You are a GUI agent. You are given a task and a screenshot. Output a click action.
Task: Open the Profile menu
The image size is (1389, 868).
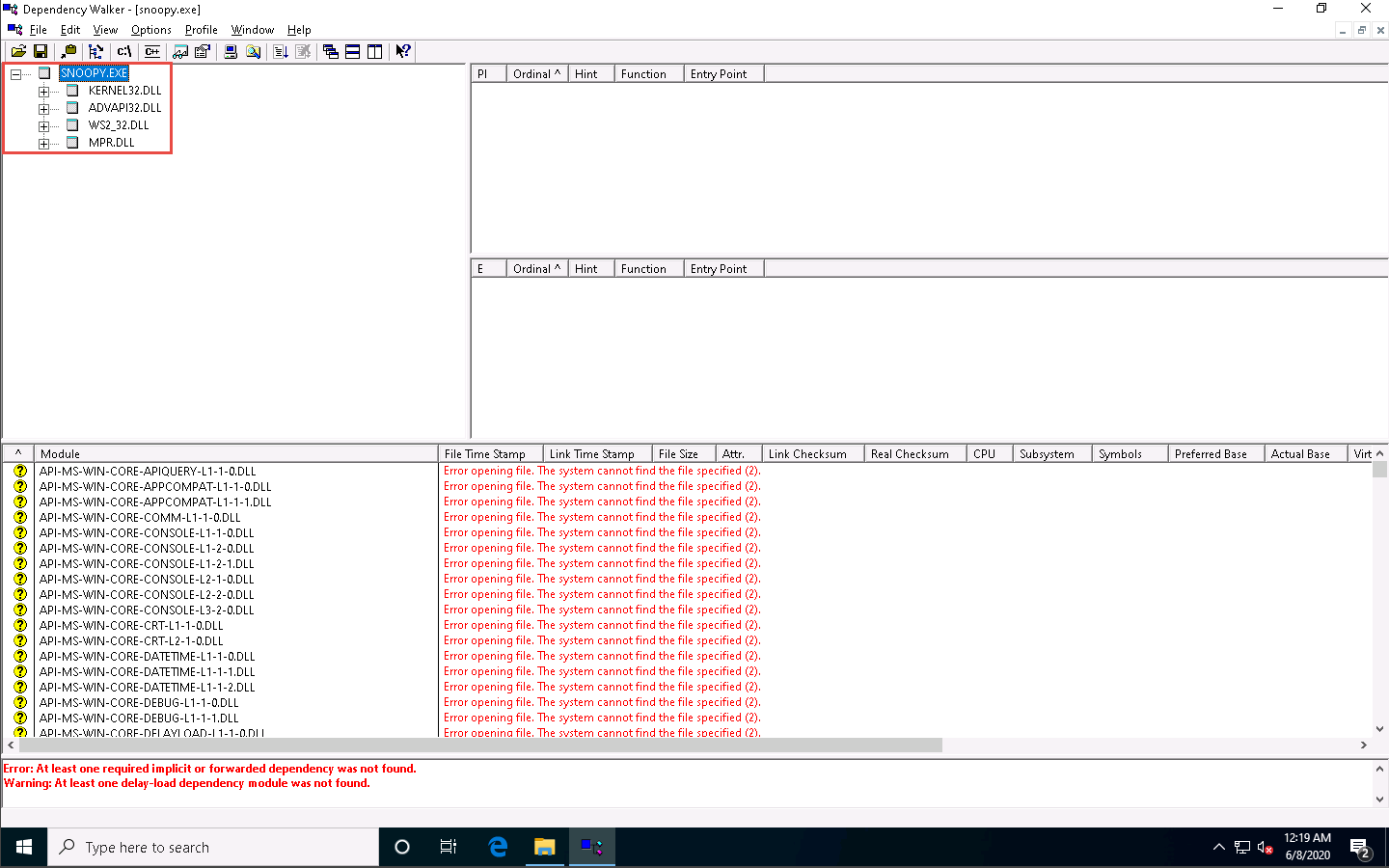(202, 30)
